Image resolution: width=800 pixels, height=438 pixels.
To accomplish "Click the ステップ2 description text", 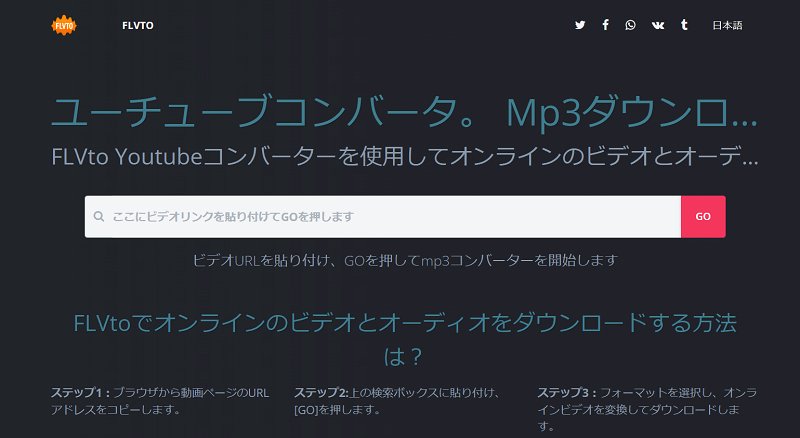I will point(397,401).
